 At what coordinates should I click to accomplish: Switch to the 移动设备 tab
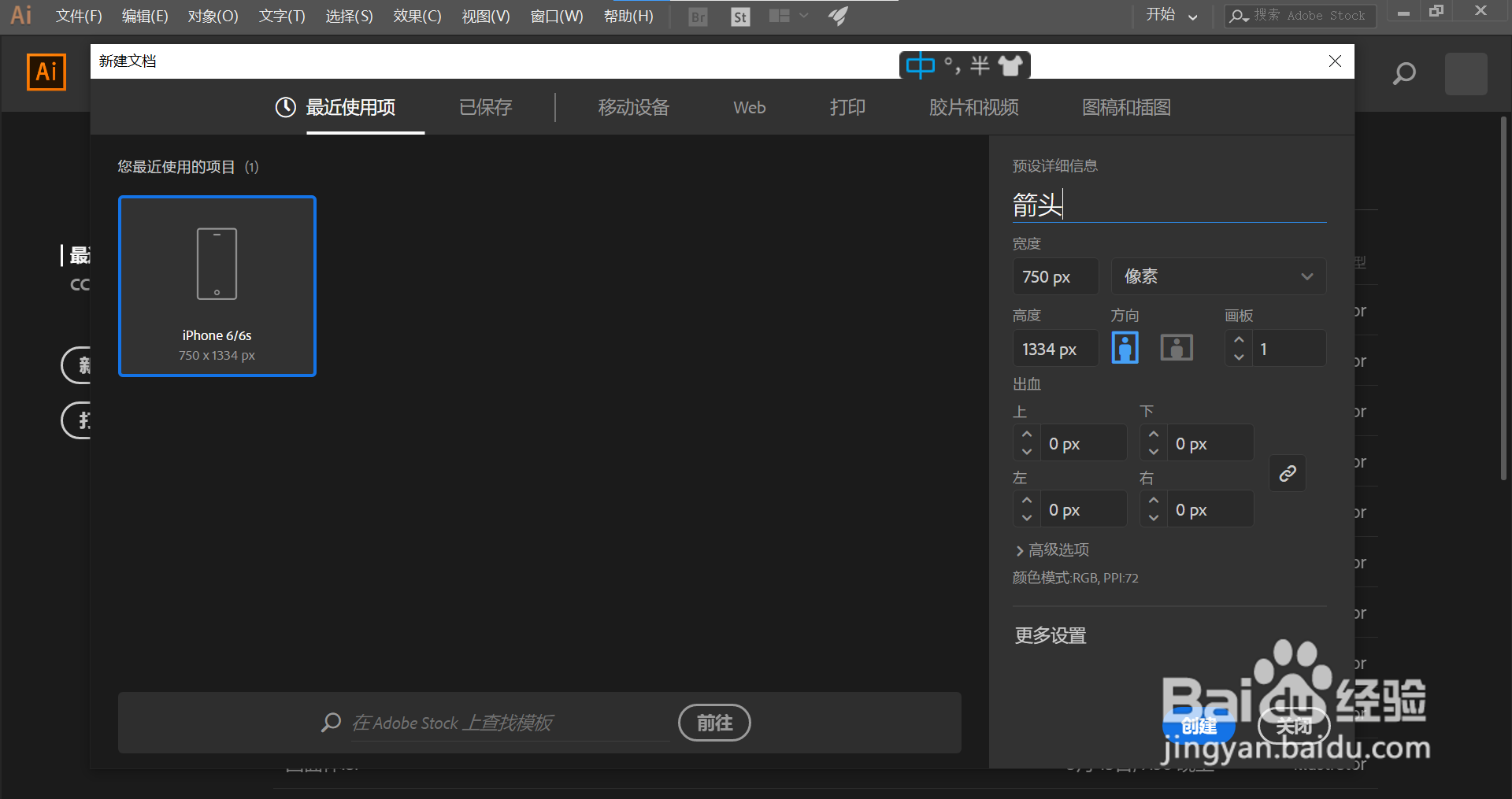pyautogui.click(x=634, y=107)
